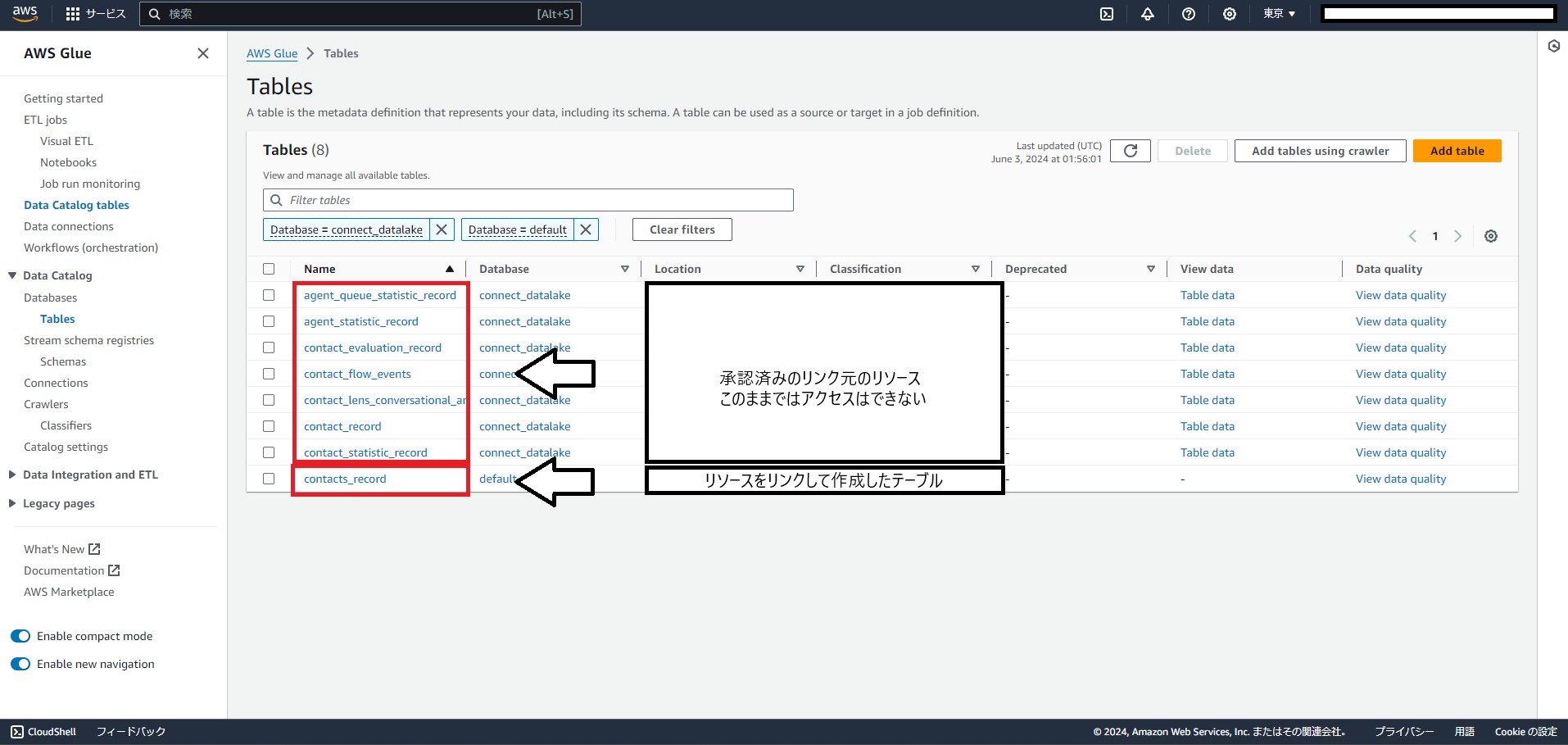This screenshot has width=1568, height=745.
Task: Refresh the tables list
Action: 1131,151
